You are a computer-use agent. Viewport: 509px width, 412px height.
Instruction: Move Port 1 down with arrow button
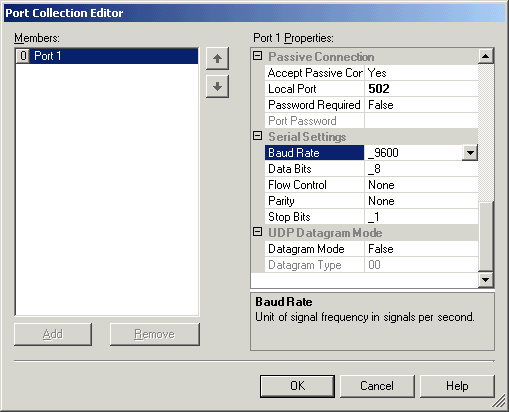(x=217, y=87)
